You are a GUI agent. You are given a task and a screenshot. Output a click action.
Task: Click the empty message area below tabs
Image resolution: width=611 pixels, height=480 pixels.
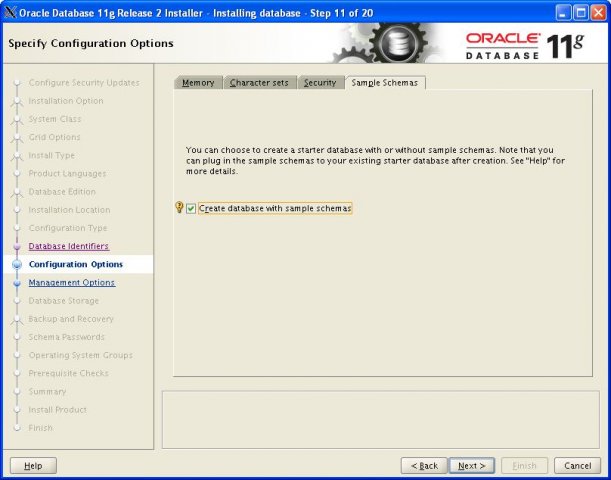381,420
